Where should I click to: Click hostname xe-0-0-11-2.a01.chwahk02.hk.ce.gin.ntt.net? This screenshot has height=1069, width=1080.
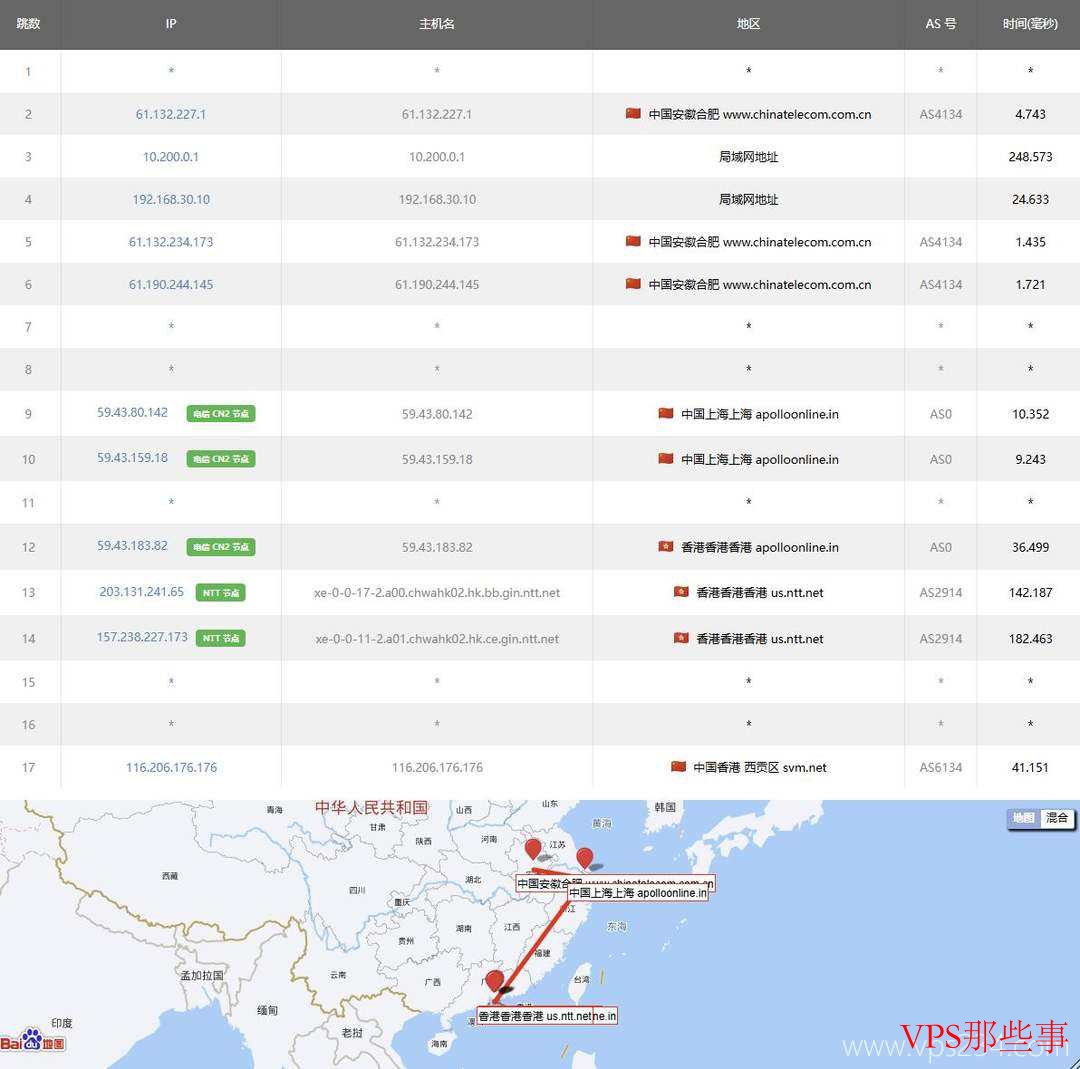coord(437,639)
